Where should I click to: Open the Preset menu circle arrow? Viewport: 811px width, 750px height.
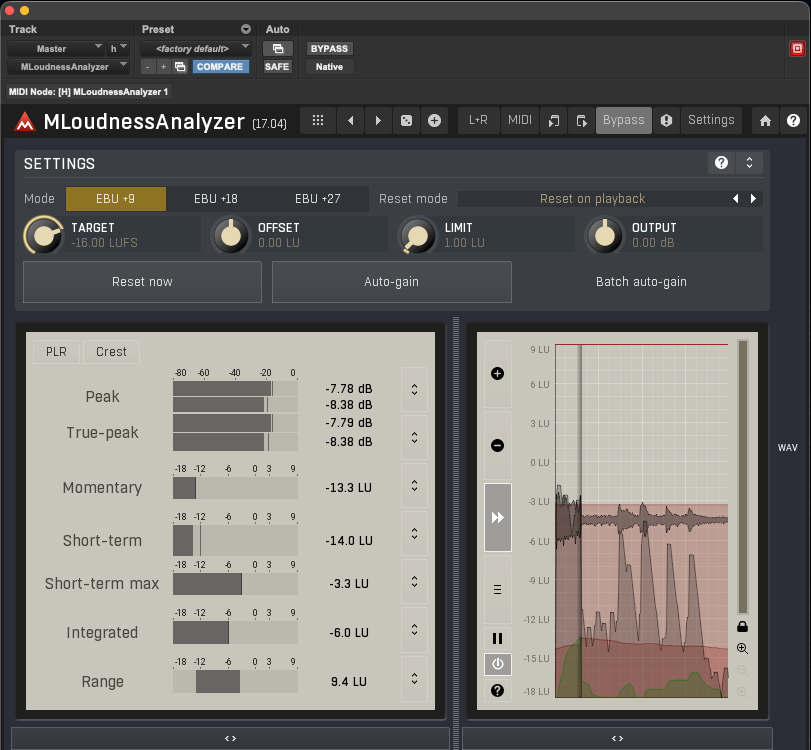point(246,29)
